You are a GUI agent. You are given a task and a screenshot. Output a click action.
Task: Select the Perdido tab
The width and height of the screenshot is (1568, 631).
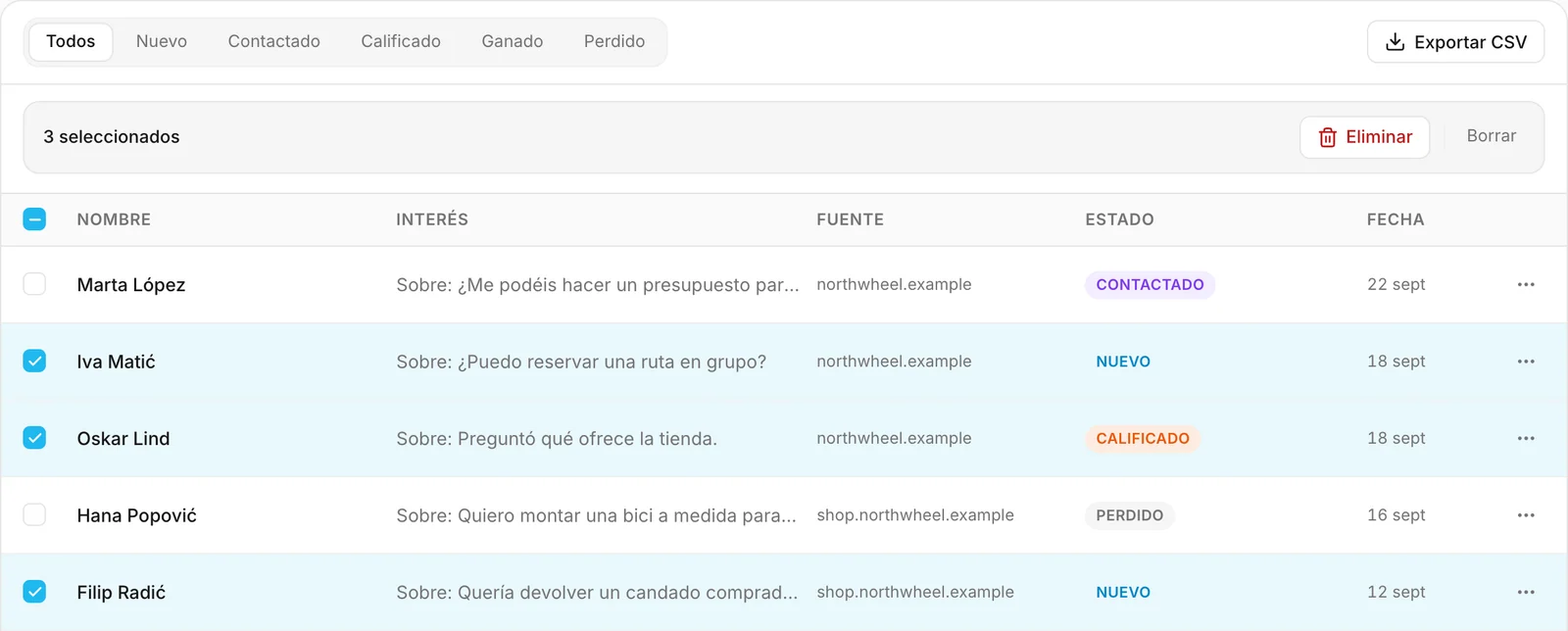click(614, 41)
